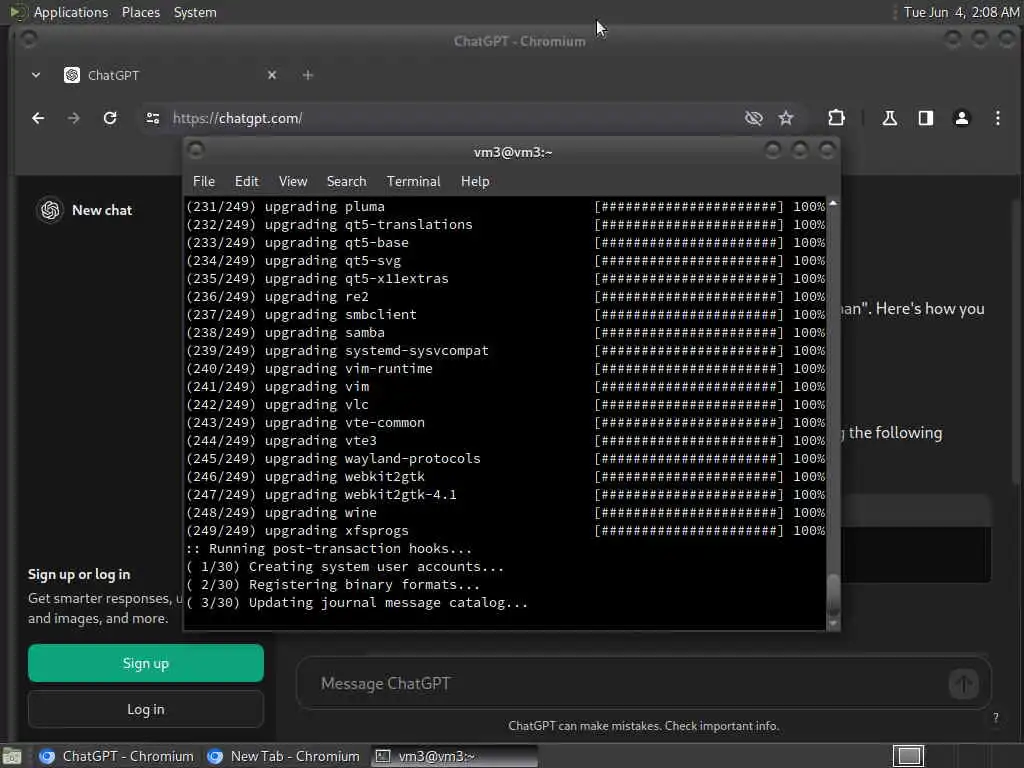Reload the ChatGPT page

pyautogui.click(x=110, y=118)
